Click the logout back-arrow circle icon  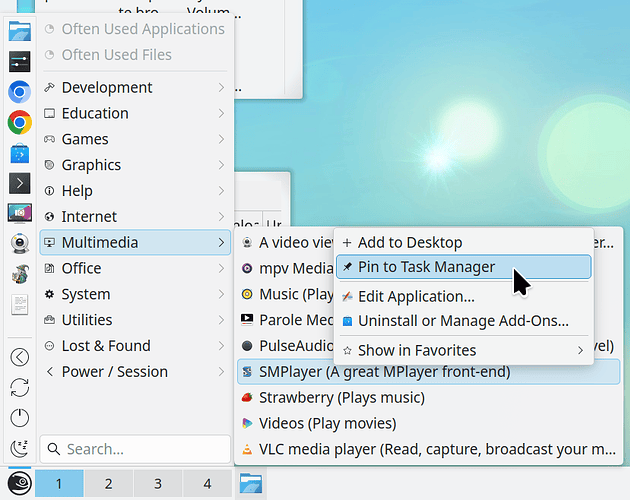[x=19, y=357]
